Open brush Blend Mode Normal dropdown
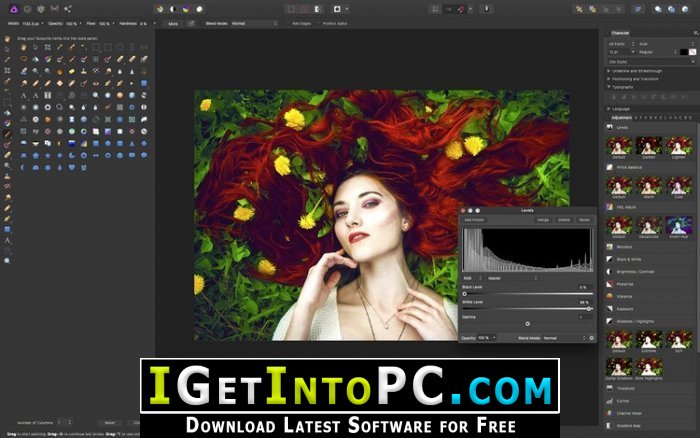 pyautogui.click(x=254, y=23)
